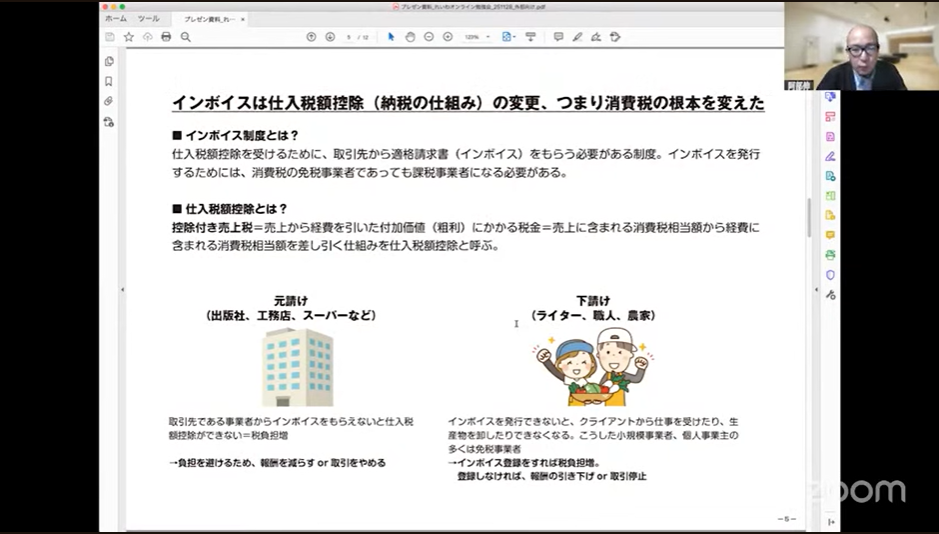
Task: Open search with the magnifier icon
Action: pyautogui.click(x=186, y=37)
